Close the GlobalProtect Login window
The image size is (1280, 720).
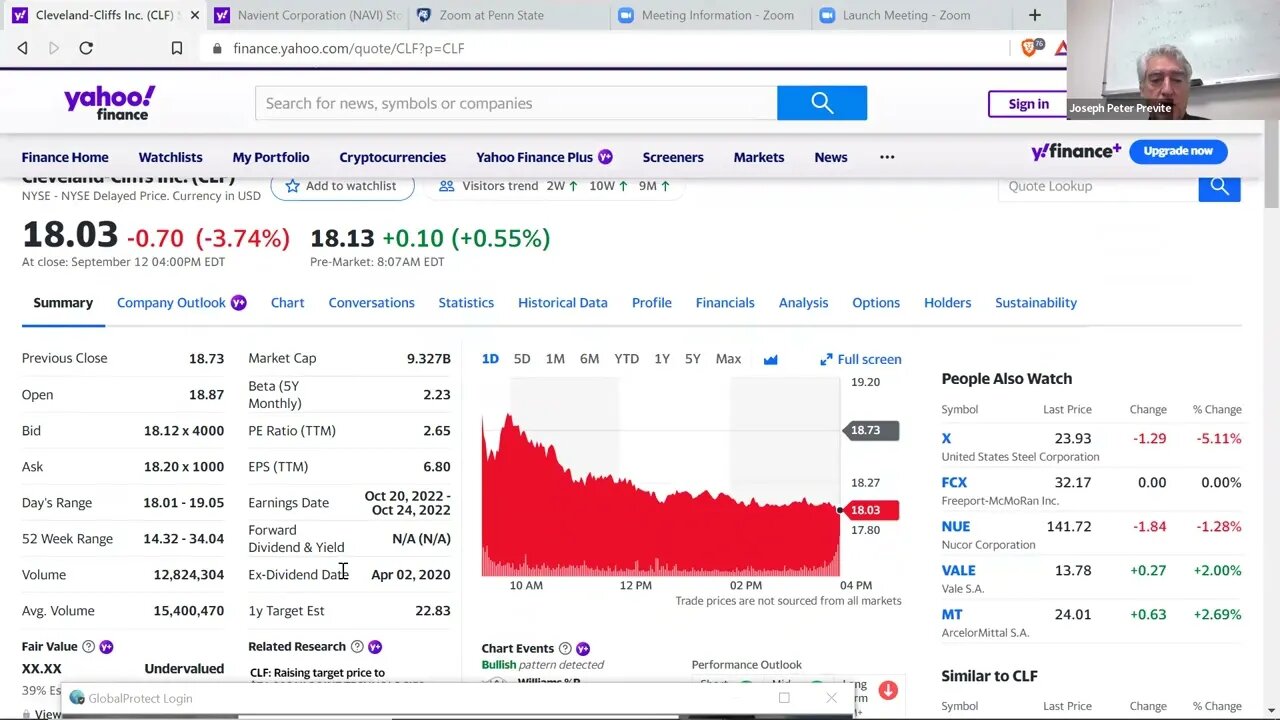pos(831,698)
